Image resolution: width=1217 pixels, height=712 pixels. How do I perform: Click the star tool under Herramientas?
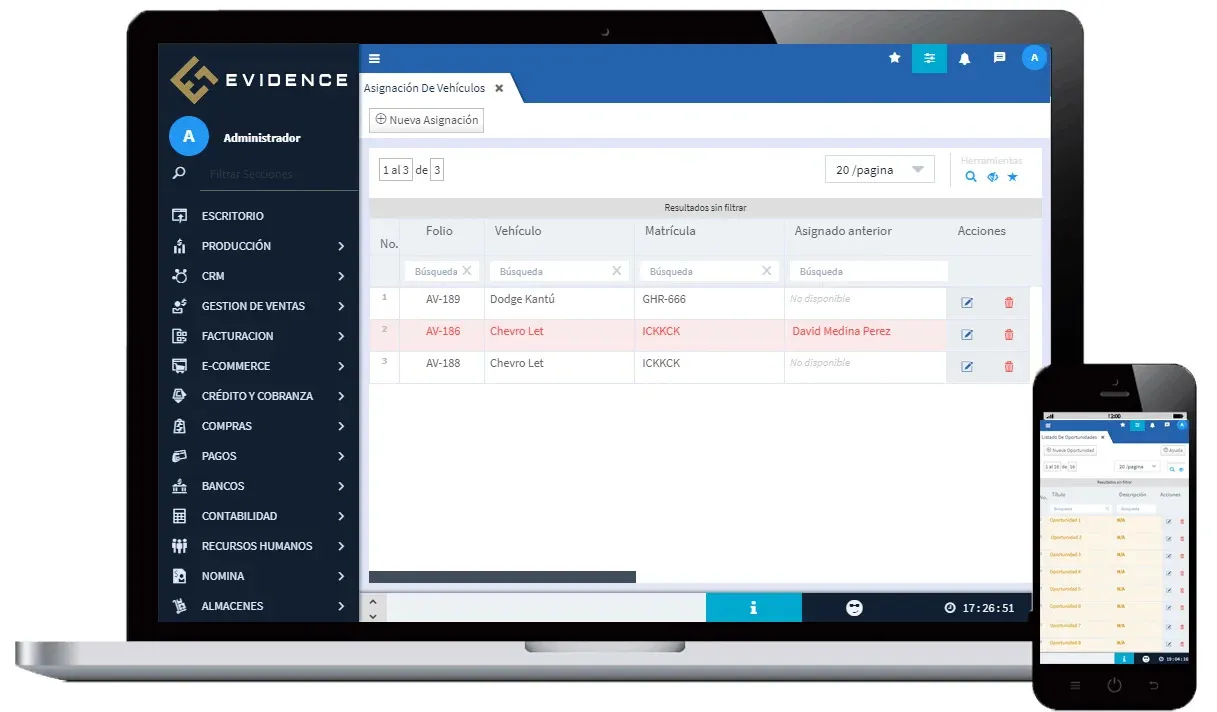pos(1012,176)
